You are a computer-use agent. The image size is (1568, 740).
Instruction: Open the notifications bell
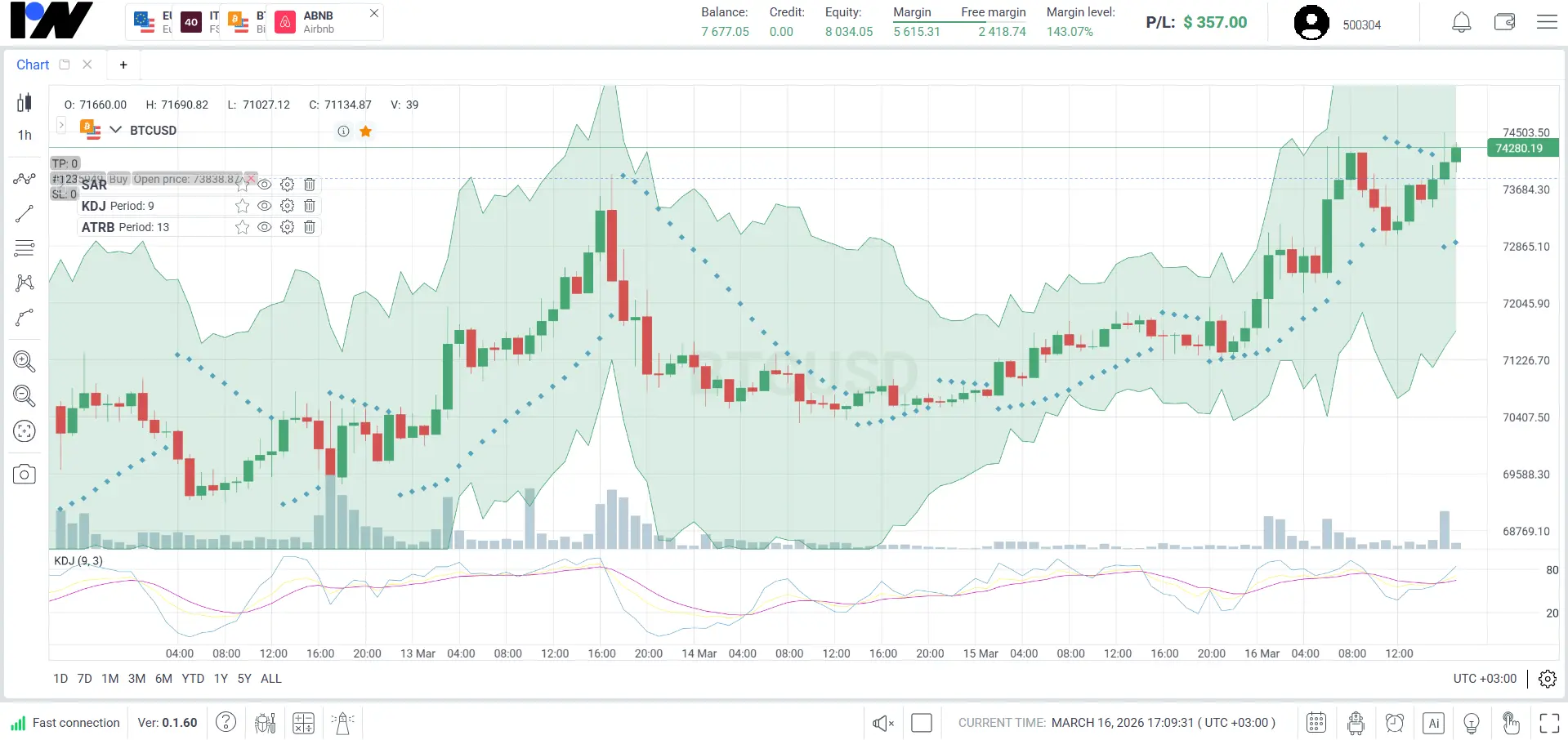[1461, 23]
